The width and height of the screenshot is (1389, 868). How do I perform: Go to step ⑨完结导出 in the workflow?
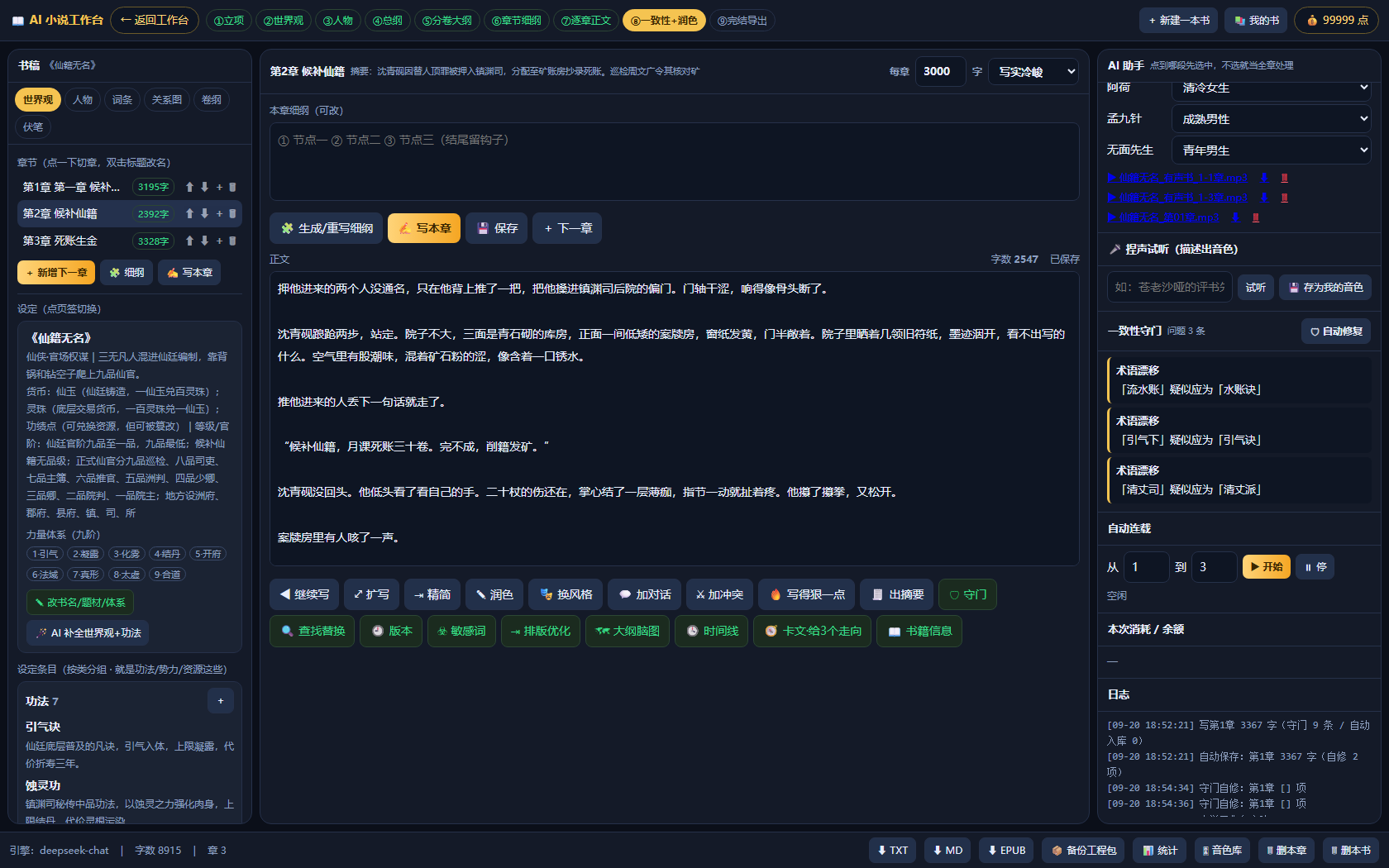742,20
